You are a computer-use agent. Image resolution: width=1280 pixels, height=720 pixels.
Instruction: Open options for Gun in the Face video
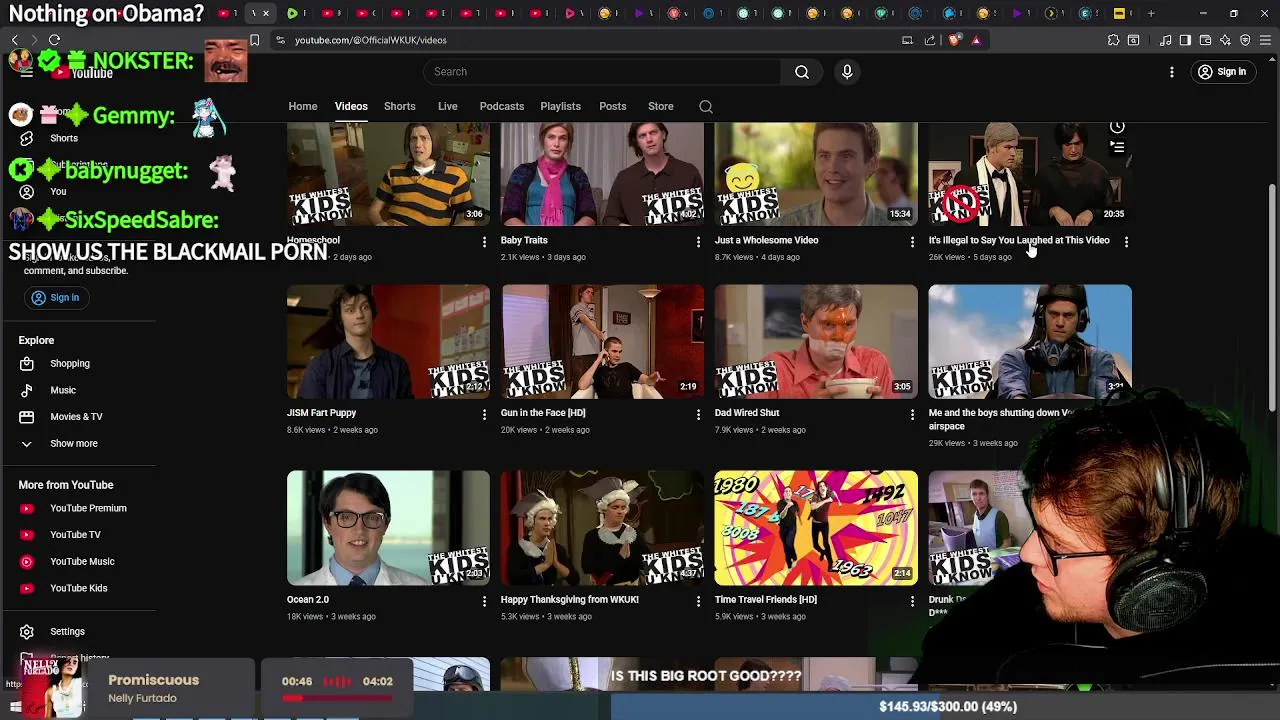698,414
